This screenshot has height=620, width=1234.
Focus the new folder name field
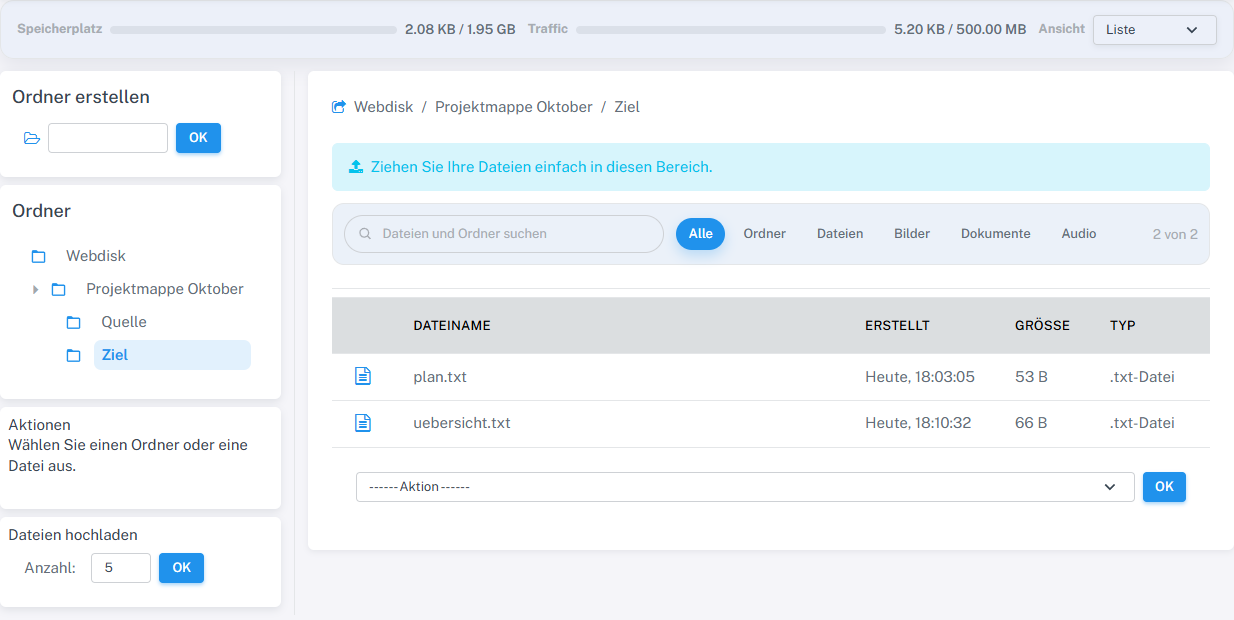pos(108,138)
